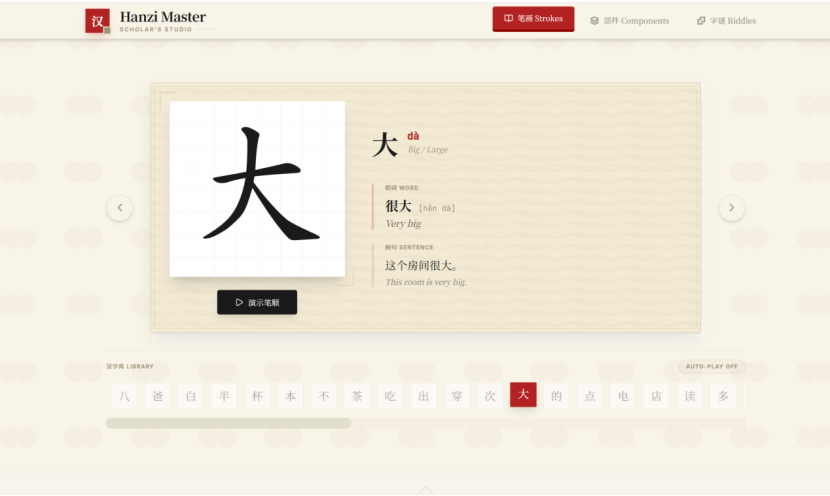Image resolution: width=830 pixels, height=496 pixels.
Task: Click the example sentence 这个房间很大。
Action: [x=421, y=265]
